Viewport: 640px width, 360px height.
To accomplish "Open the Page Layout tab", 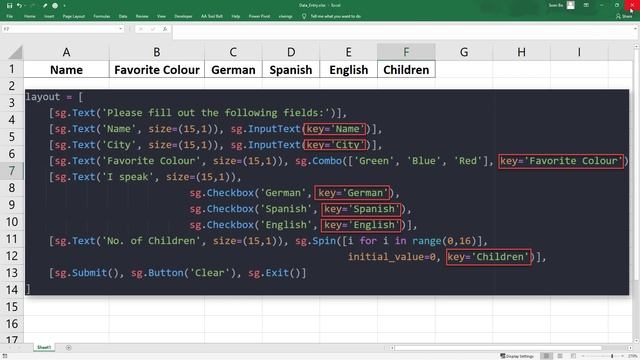I will click(73, 16).
